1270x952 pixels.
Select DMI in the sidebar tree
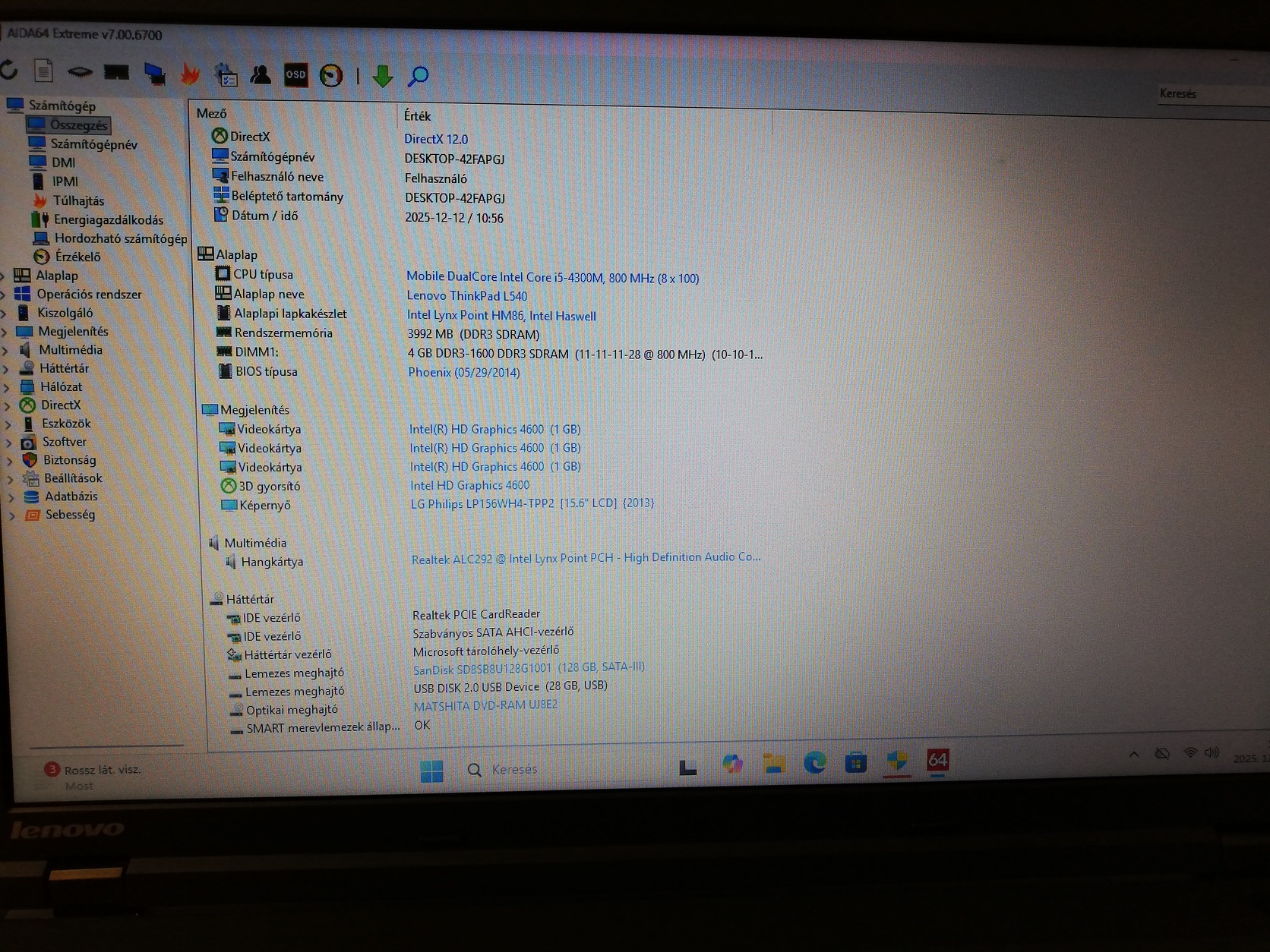click(52, 162)
